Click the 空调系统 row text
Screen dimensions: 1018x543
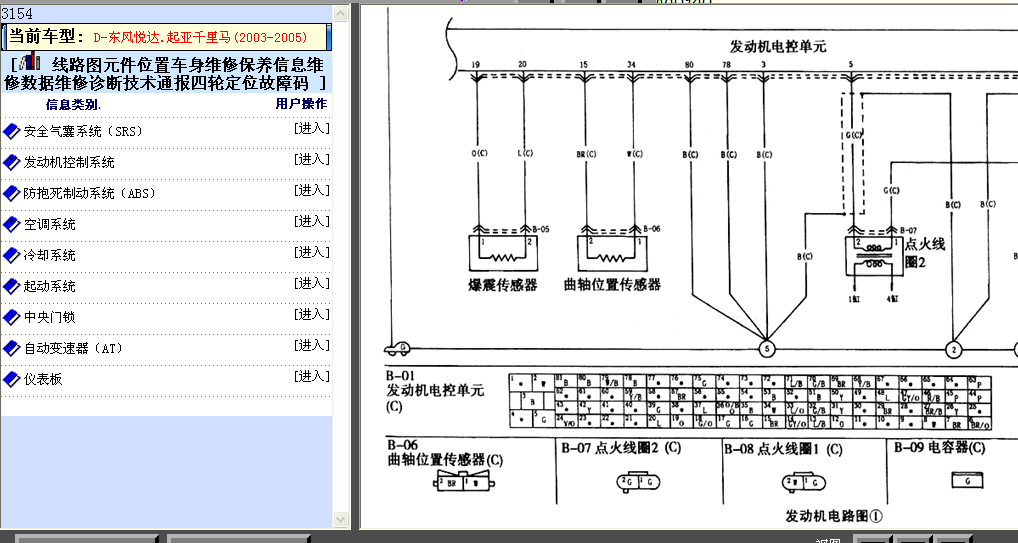coord(49,225)
